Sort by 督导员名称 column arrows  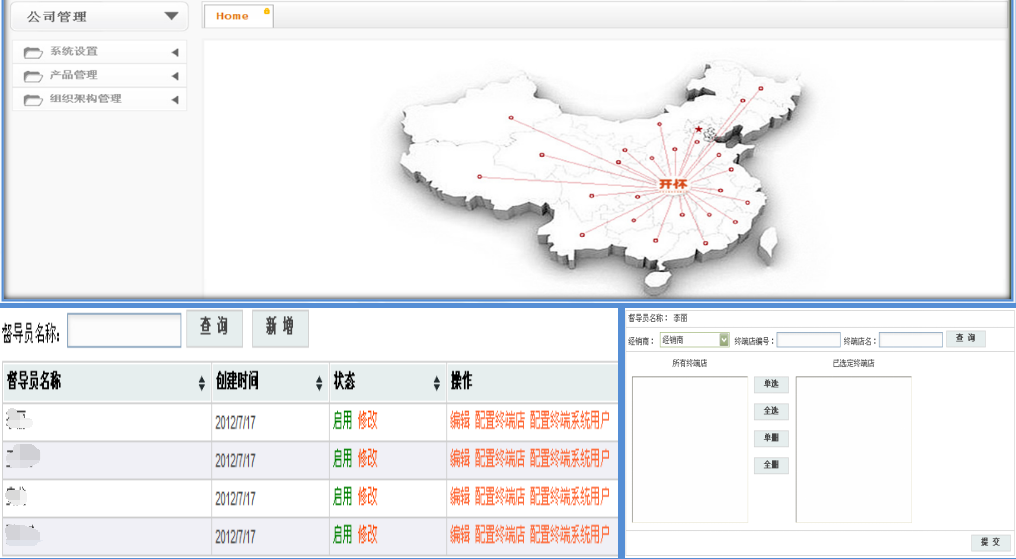(202, 383)
